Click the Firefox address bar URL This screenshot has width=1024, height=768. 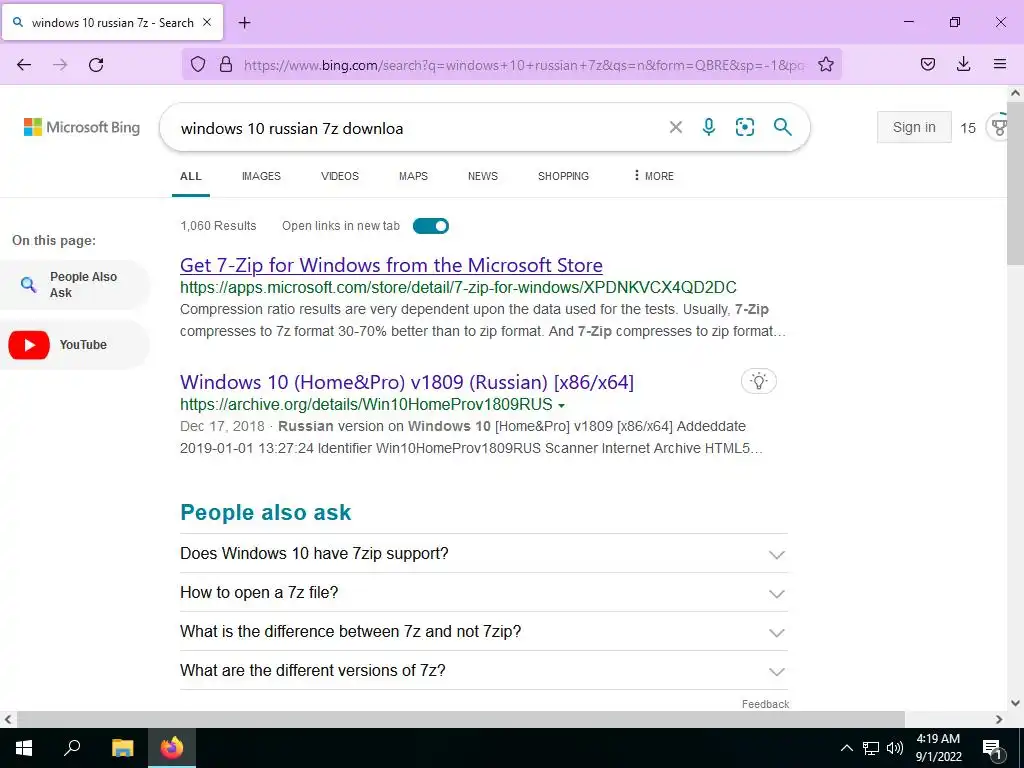coord(522,65)
